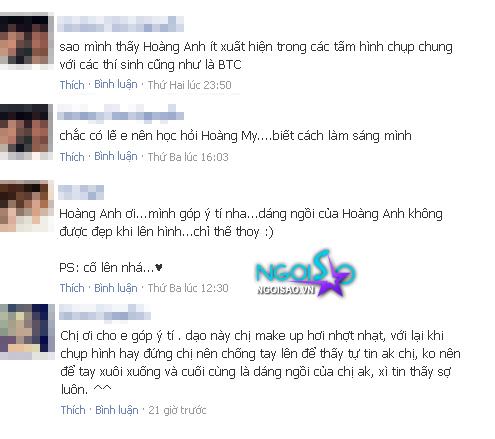This screenshot has width=495, height=439.
Task: Click Bình luận under the 23:50 comment
Action: tap(116, 84)
